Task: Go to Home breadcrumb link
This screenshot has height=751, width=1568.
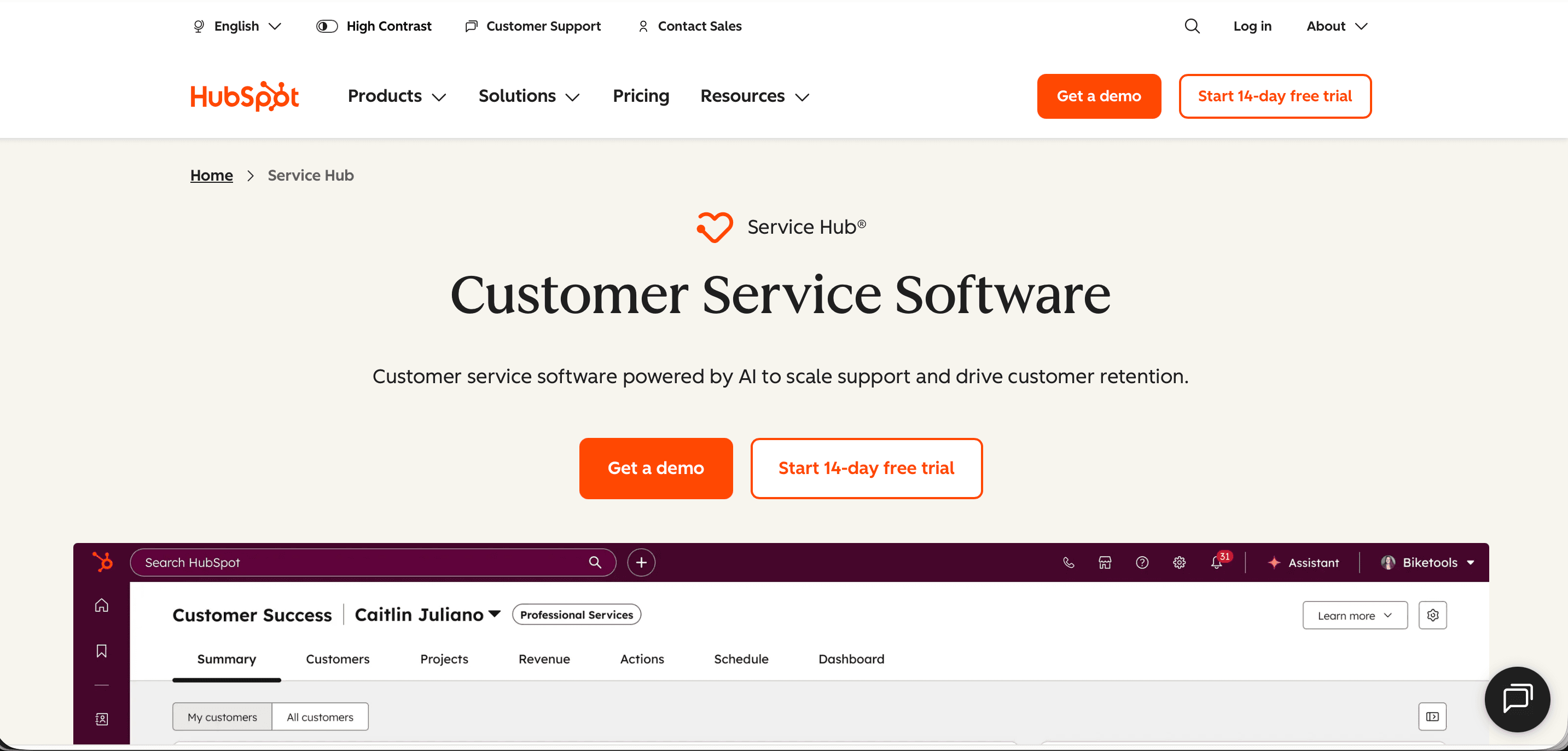Action: 211,175
